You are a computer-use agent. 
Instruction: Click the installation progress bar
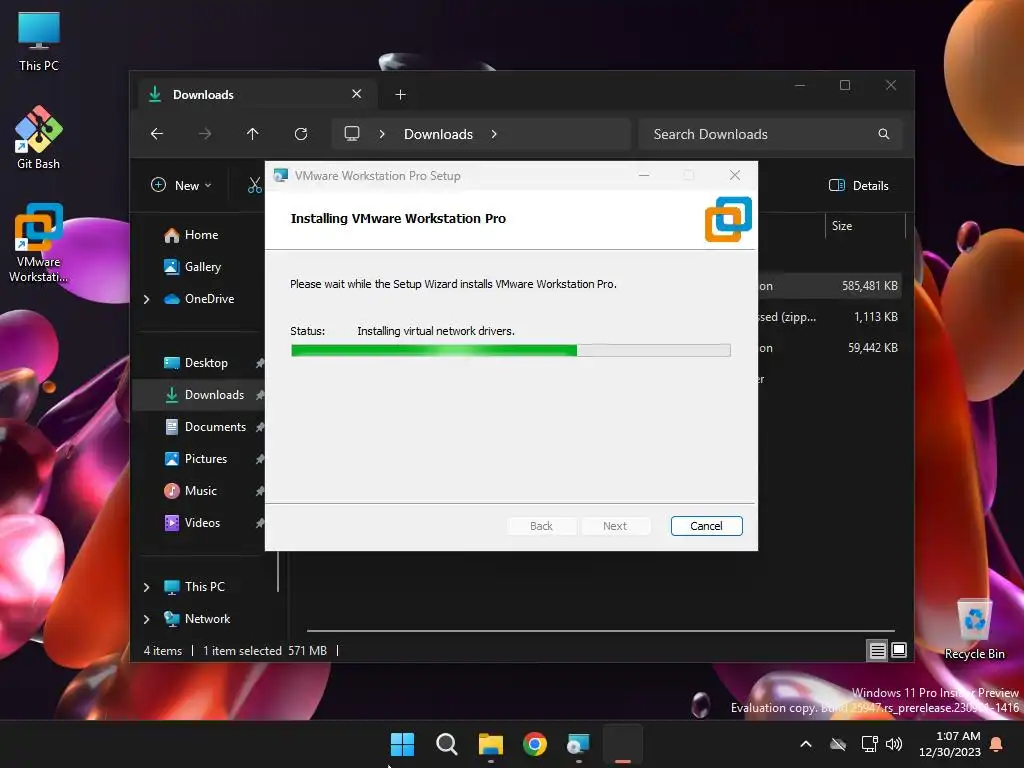click(x=511, y=351)
